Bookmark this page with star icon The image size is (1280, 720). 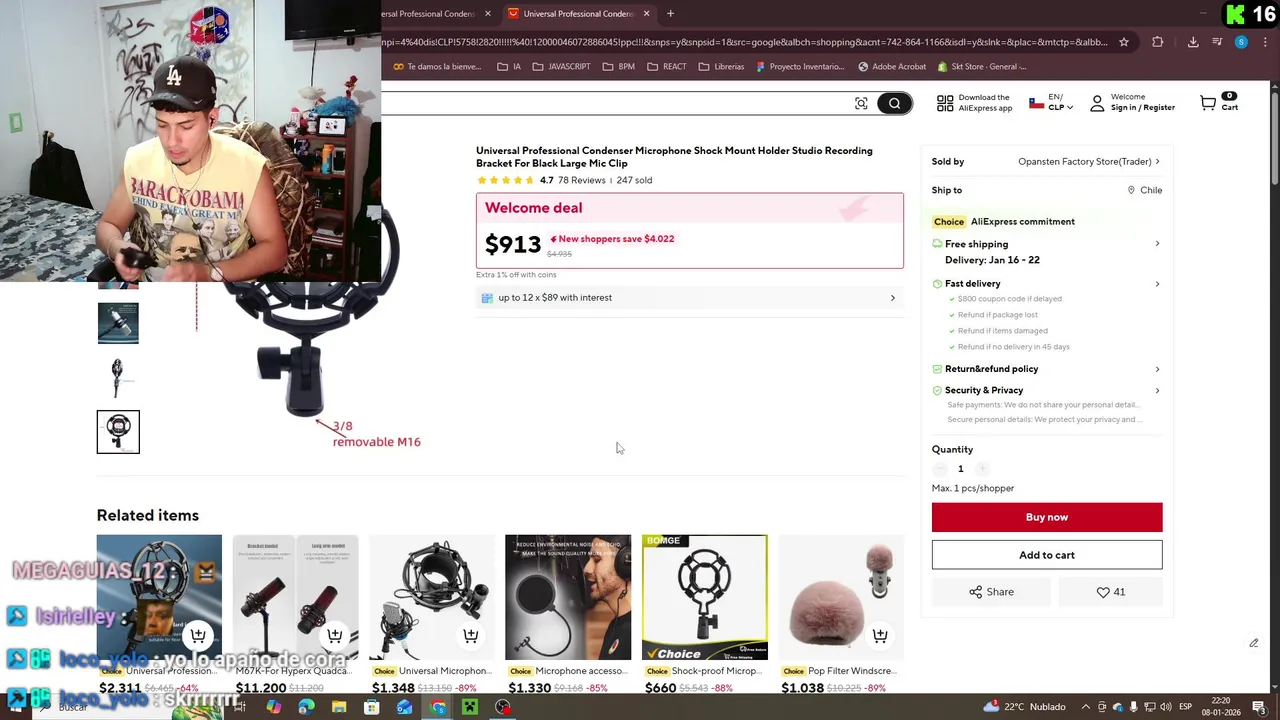point(1124,42)
